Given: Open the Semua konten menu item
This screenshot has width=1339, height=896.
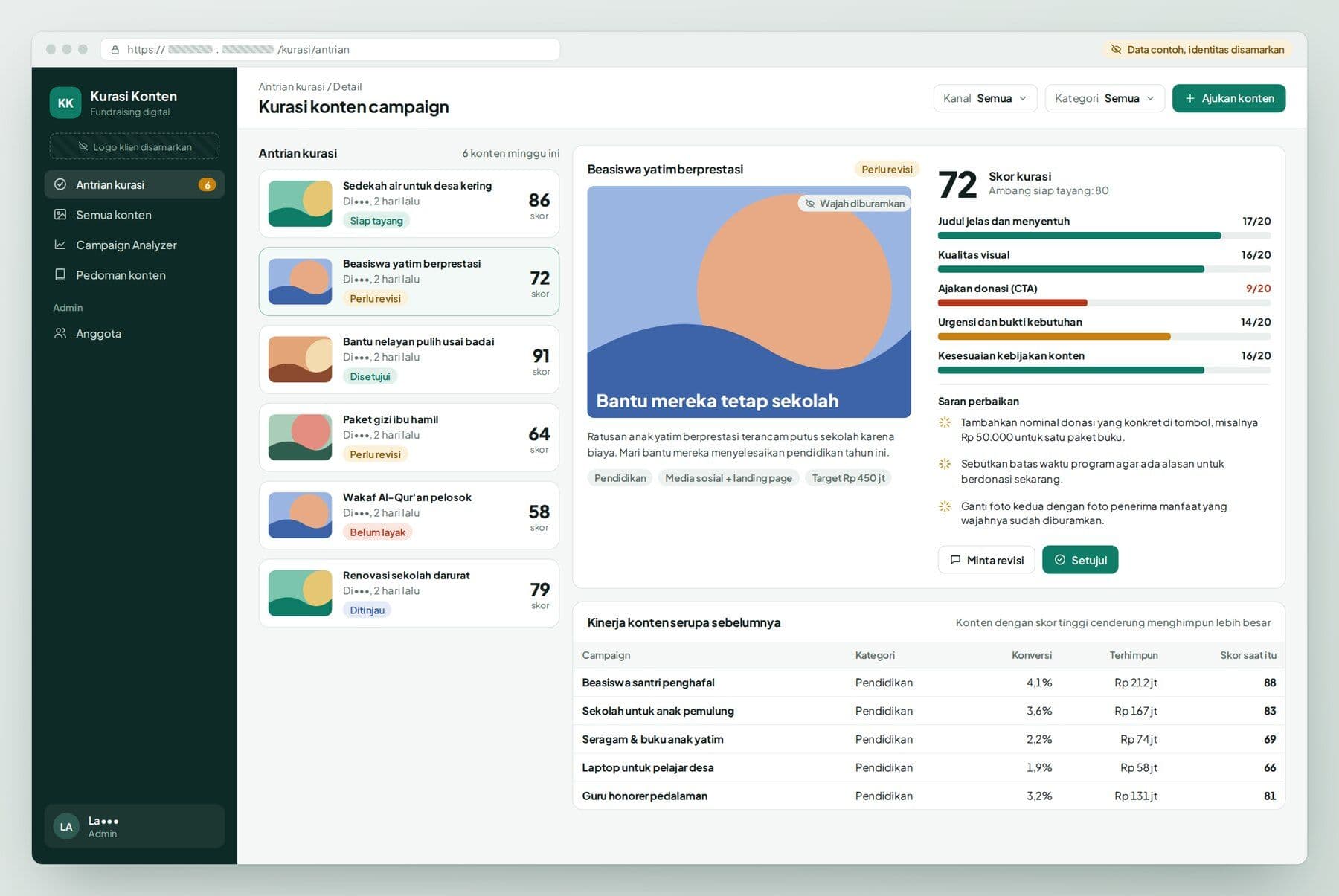Looking at the screenshot, I should click(x=135, y=215).
